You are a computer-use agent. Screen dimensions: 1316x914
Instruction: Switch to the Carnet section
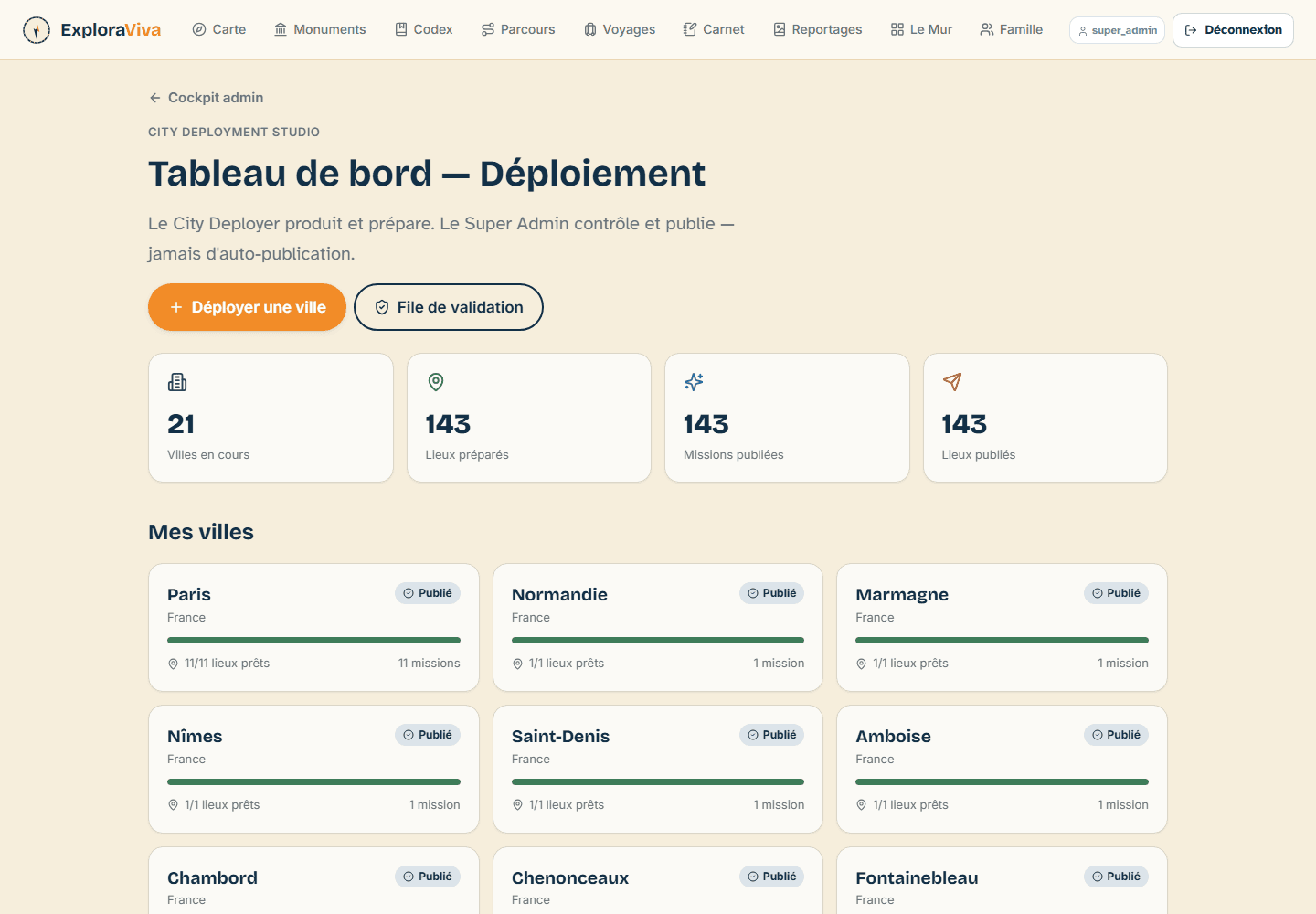click(x=714, y=30)
